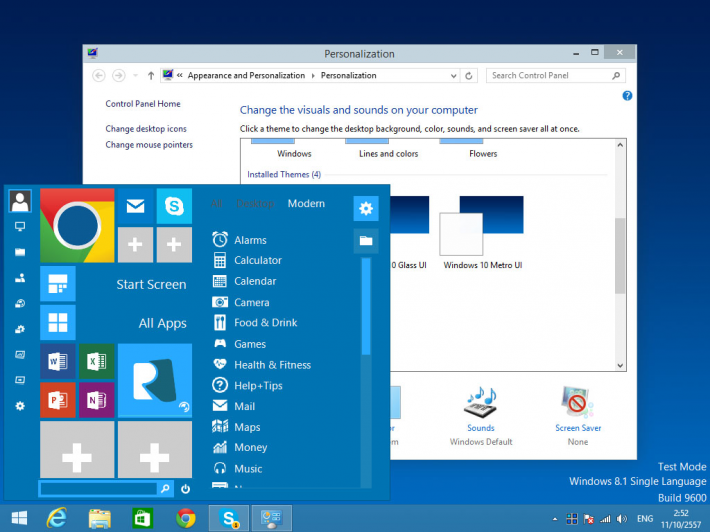This screenshot has width=710, height=532.
Task: Launch the Skype tile in start menu
Action: click(x=174, y=206)
